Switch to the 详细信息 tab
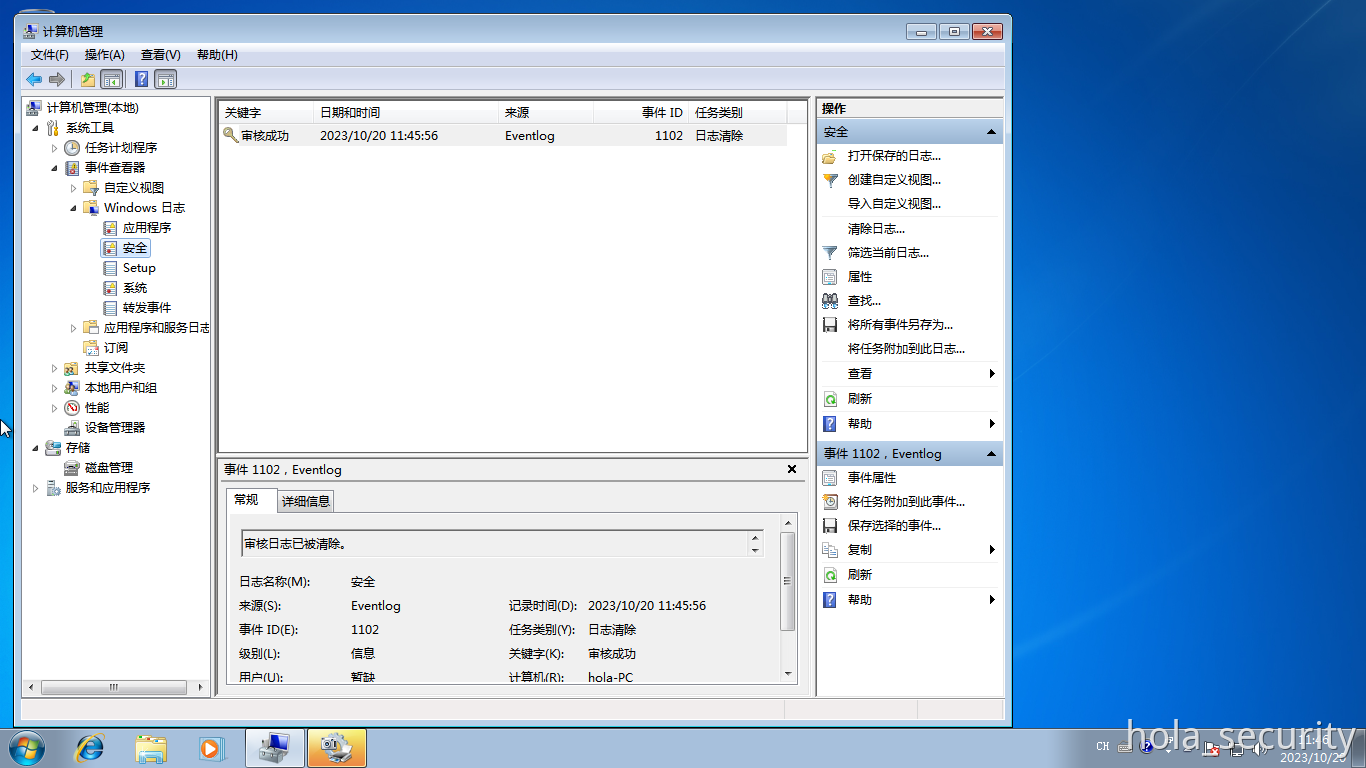Viewport: 1366px width, 768px height. coord(305,500)
